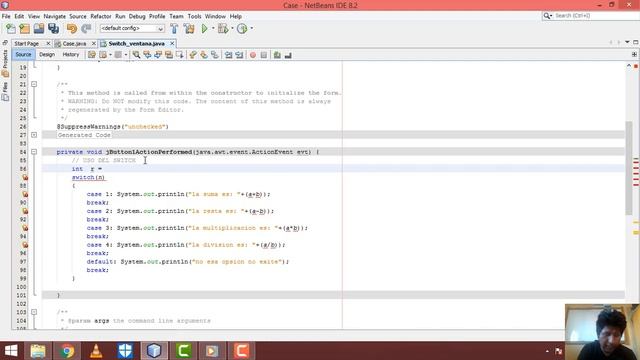Click the error marker icon on the switch(n) line
640x360 pixels.
(x=25, y=177)
